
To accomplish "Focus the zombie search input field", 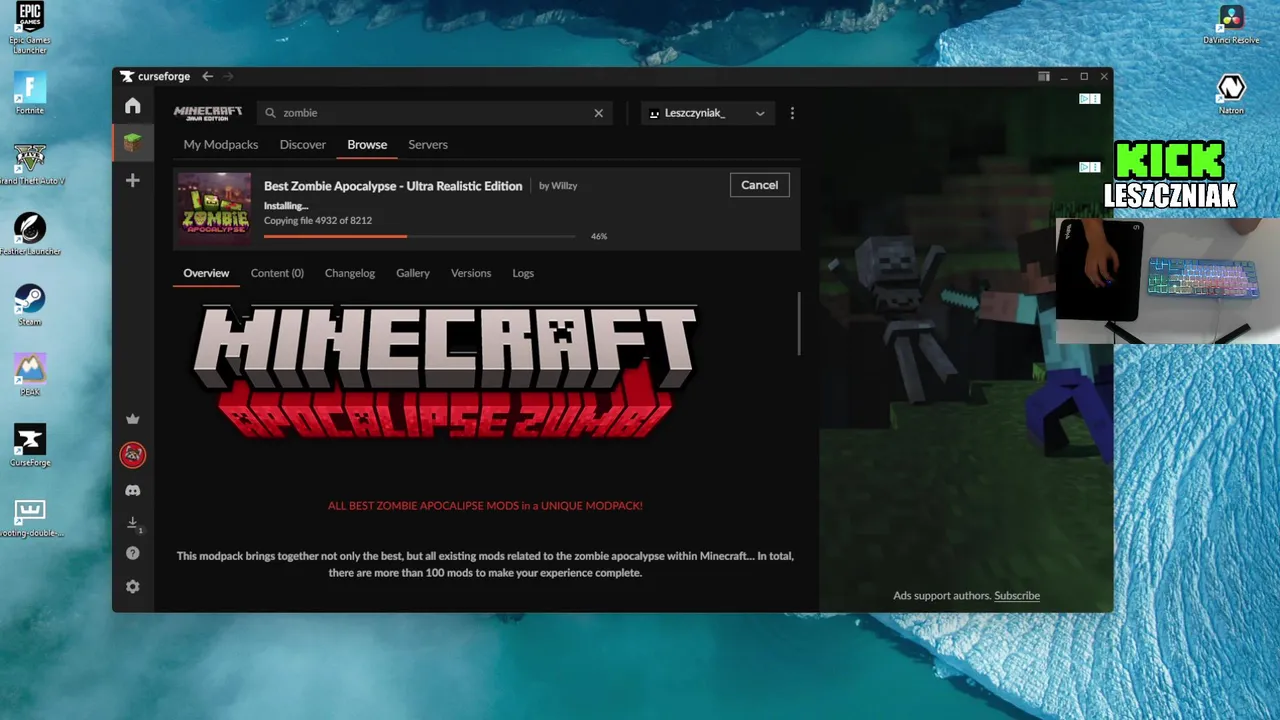I will (x=434, y=113).
